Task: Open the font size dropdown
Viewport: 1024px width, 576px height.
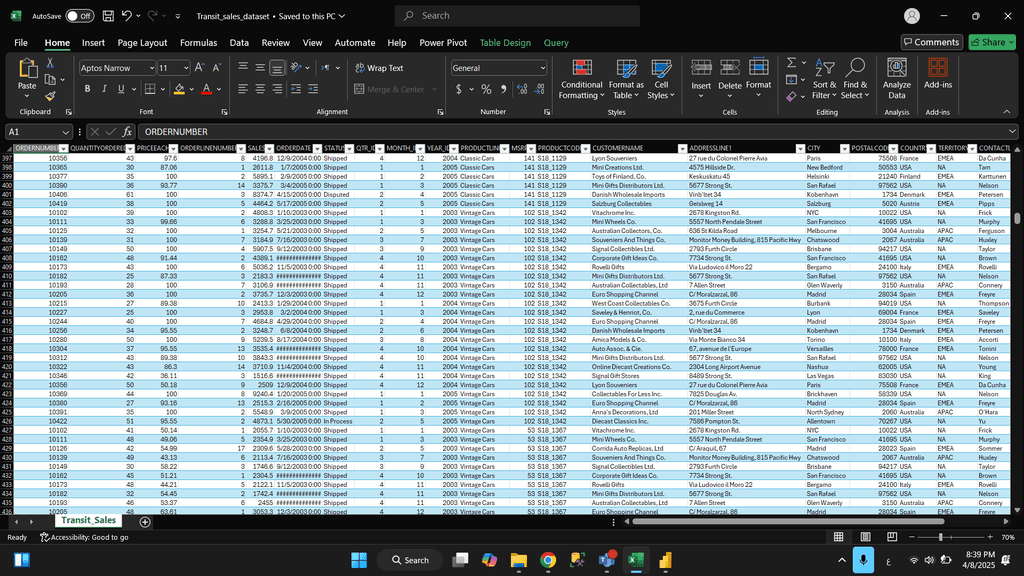Action: pos(185,68)
